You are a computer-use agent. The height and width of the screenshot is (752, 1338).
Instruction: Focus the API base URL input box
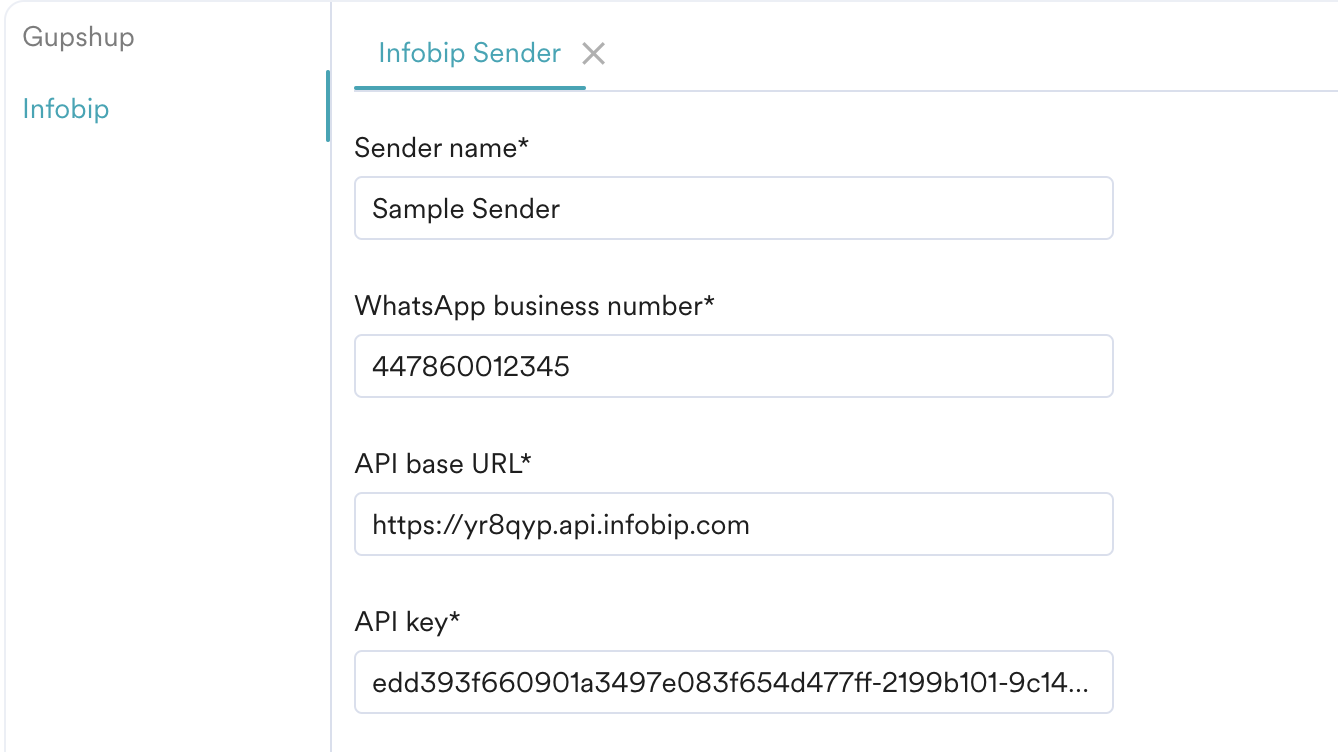(734, 524)
